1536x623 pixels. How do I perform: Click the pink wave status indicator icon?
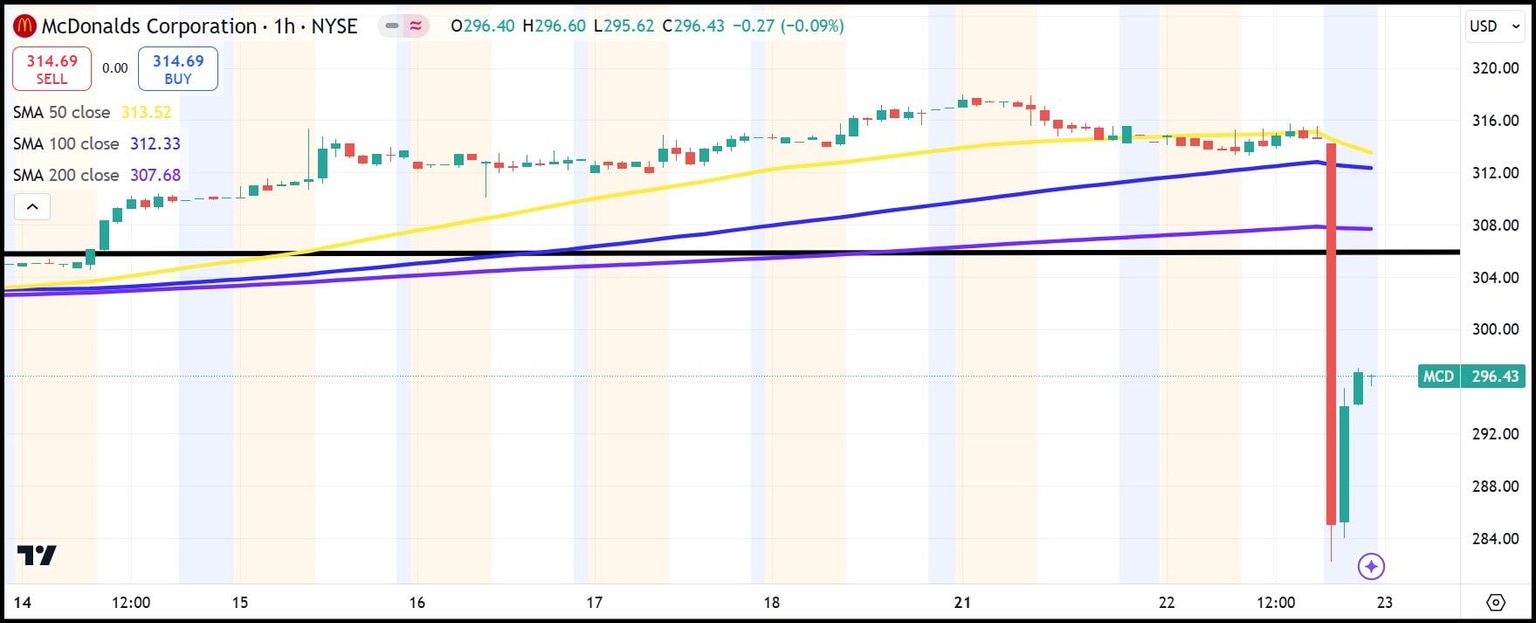coord(414,26)
